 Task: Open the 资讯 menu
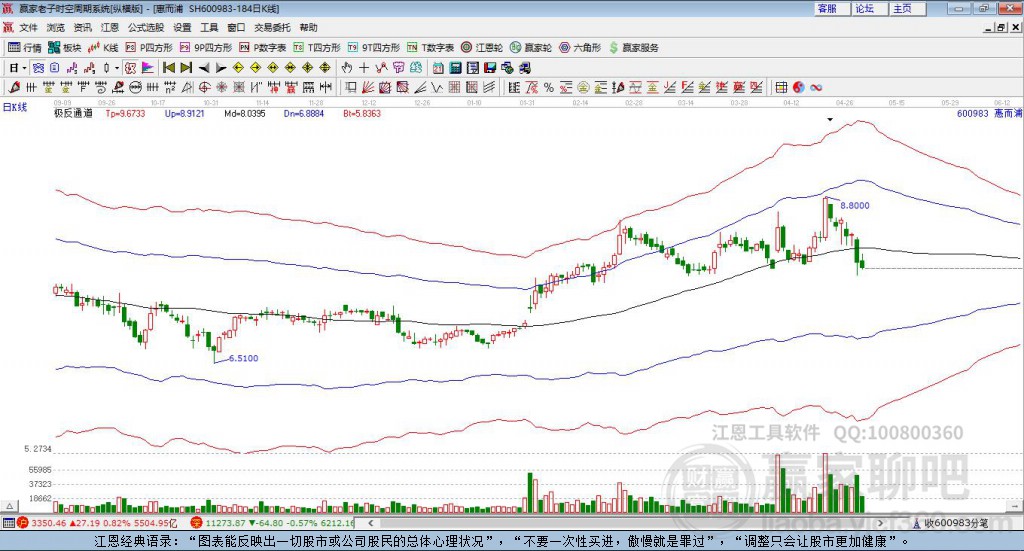coord(82,27)
